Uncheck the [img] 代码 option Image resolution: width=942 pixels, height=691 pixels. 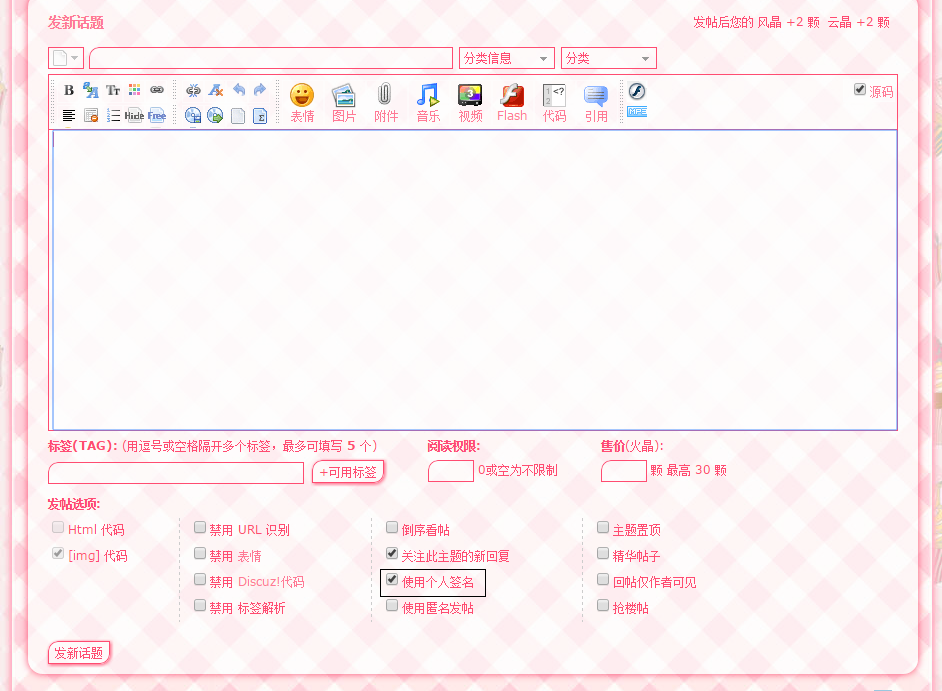[x=58, y=553]
